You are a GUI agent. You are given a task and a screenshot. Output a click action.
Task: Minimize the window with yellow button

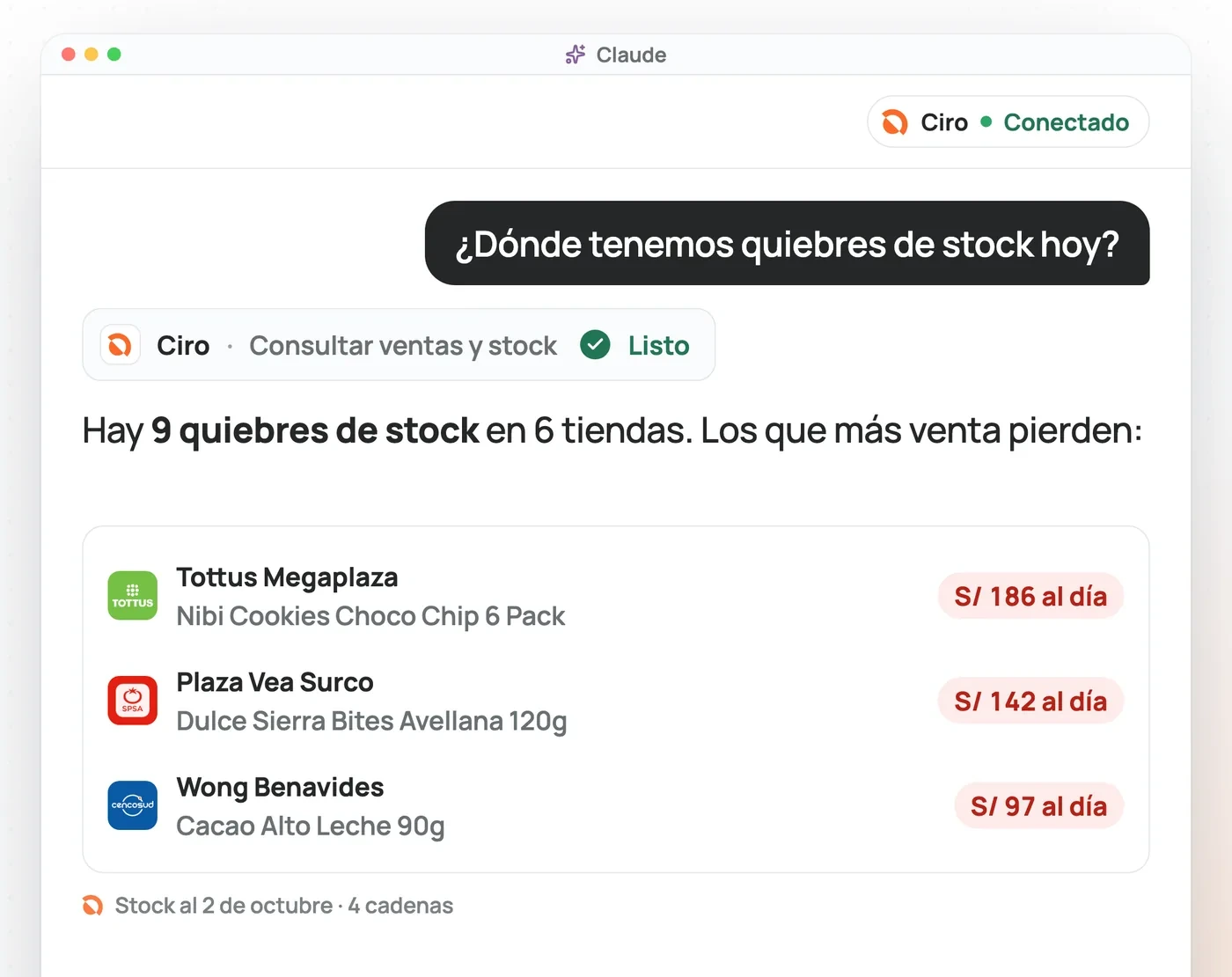[x=91, y=55]
